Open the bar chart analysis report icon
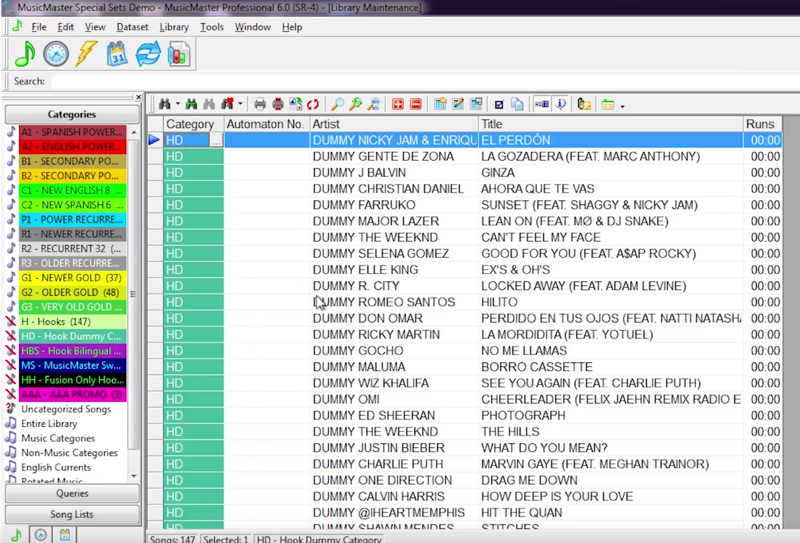Screen dimensions: 800x543 click(179, 54)
